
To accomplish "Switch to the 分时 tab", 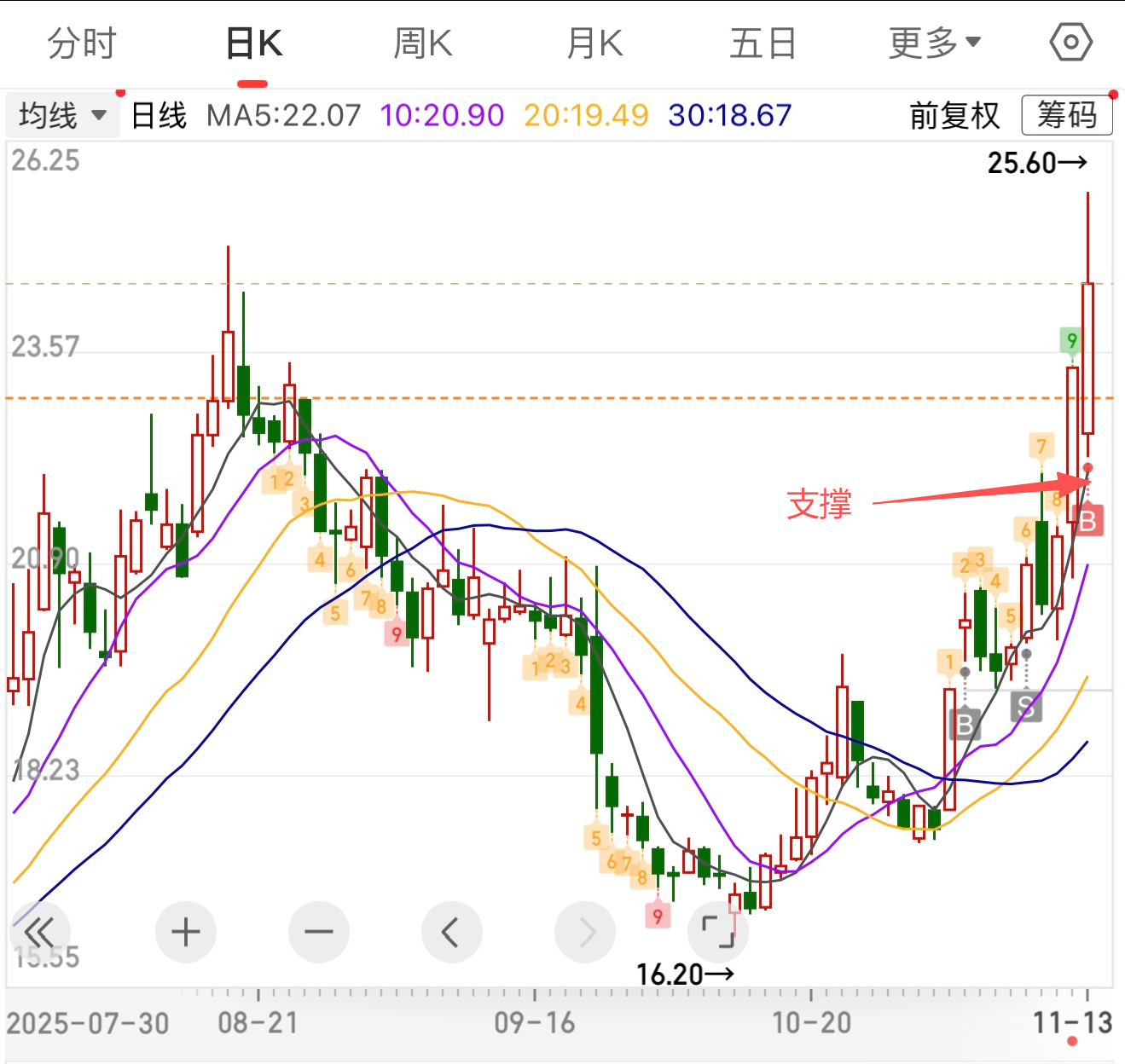I will tap(82, 43).
